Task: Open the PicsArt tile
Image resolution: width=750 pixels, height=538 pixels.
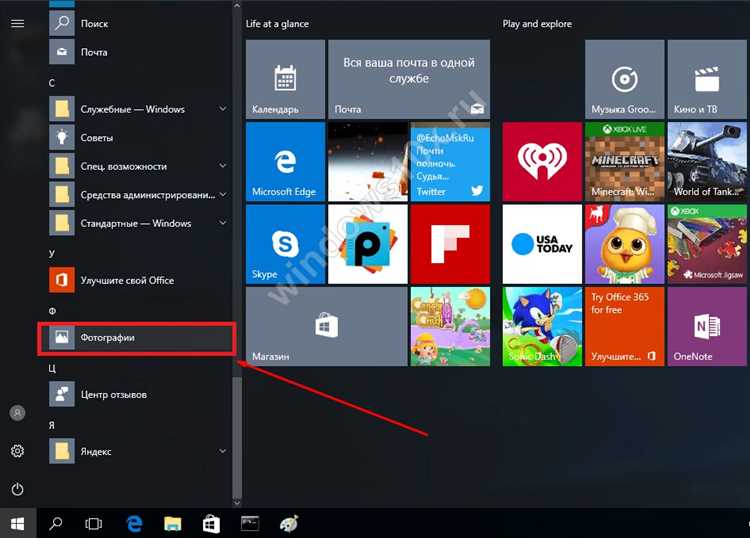Action: click(x=368, y=244)
